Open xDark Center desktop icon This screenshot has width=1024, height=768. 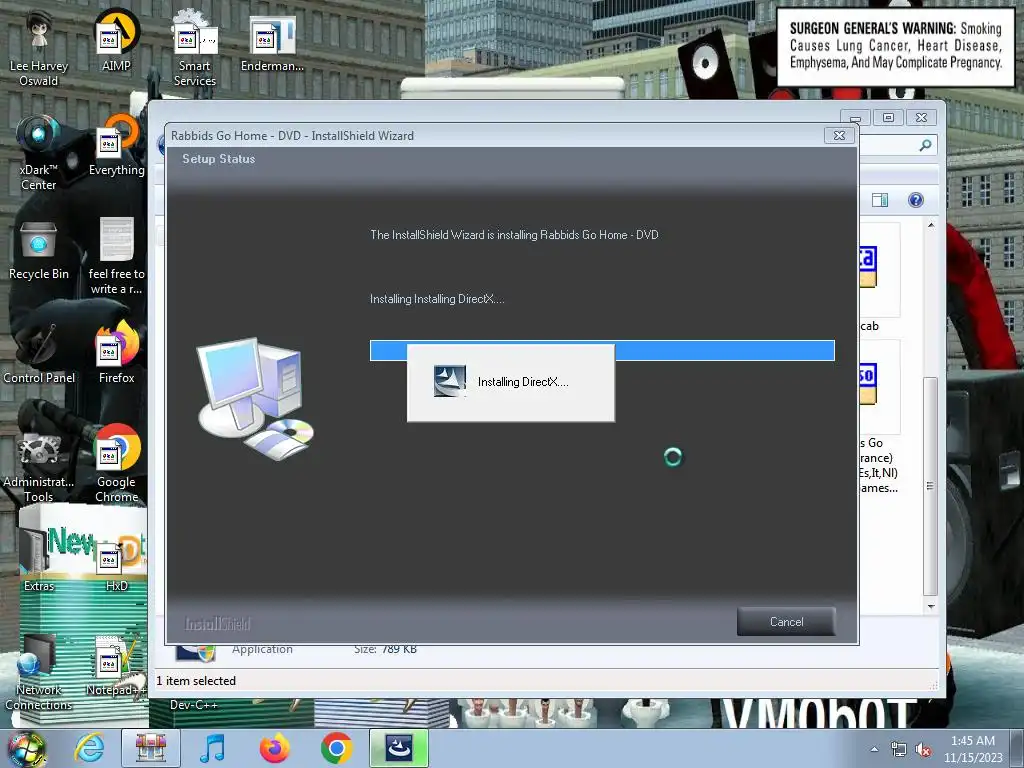(39, 153)
